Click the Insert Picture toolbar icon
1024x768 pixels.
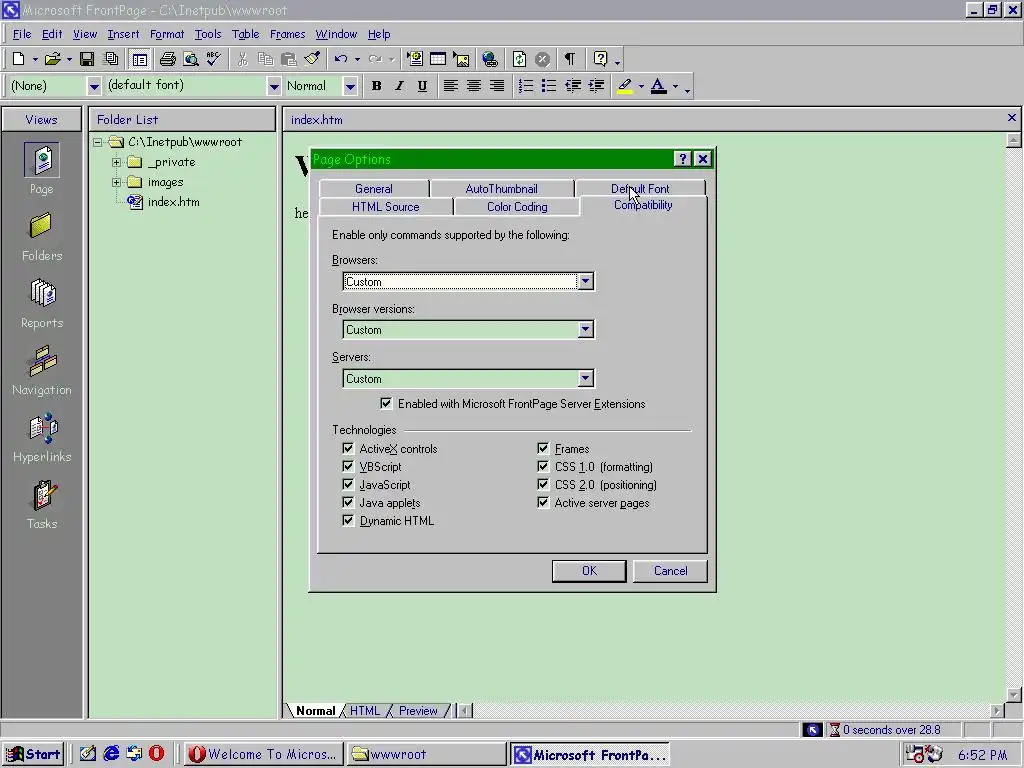coord(462,59)
